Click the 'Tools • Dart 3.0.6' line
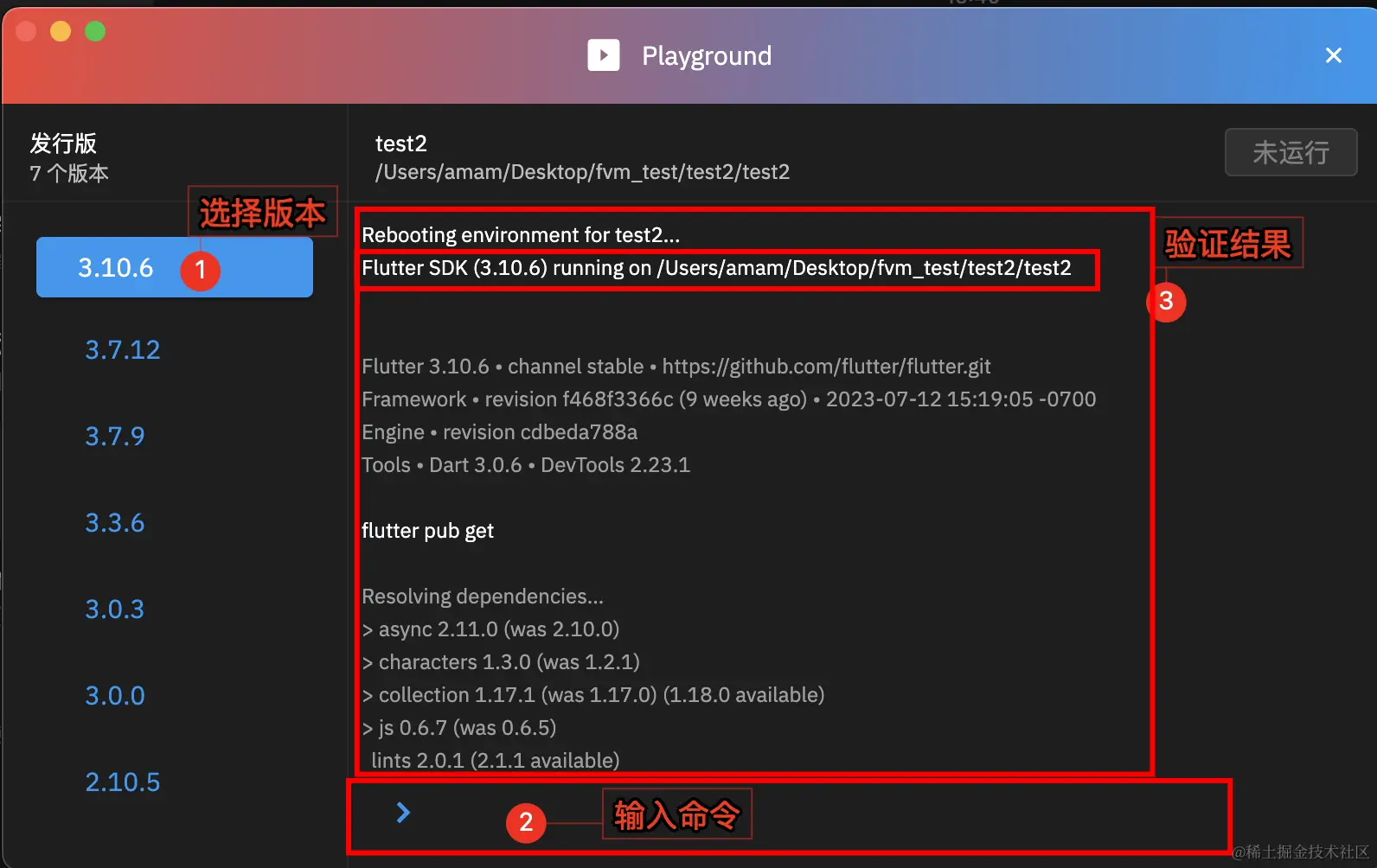 tap(526, 465)
